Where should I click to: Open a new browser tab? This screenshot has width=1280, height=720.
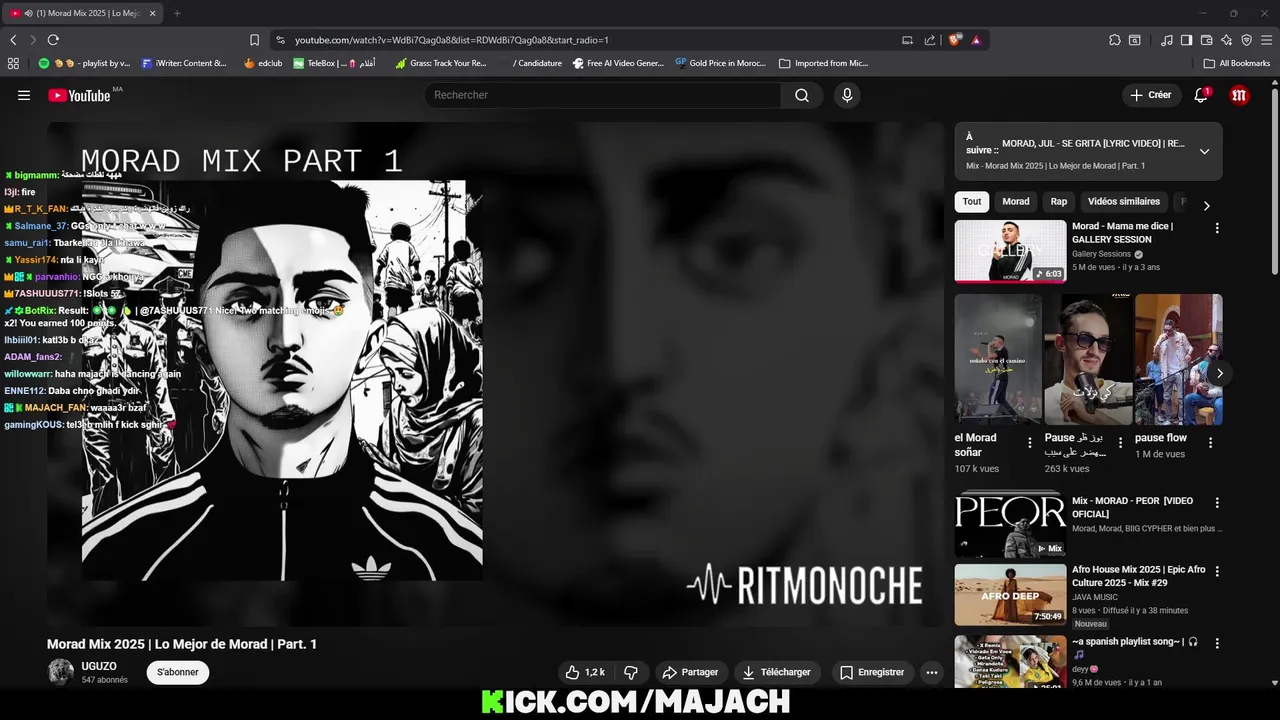coord(177,13)
